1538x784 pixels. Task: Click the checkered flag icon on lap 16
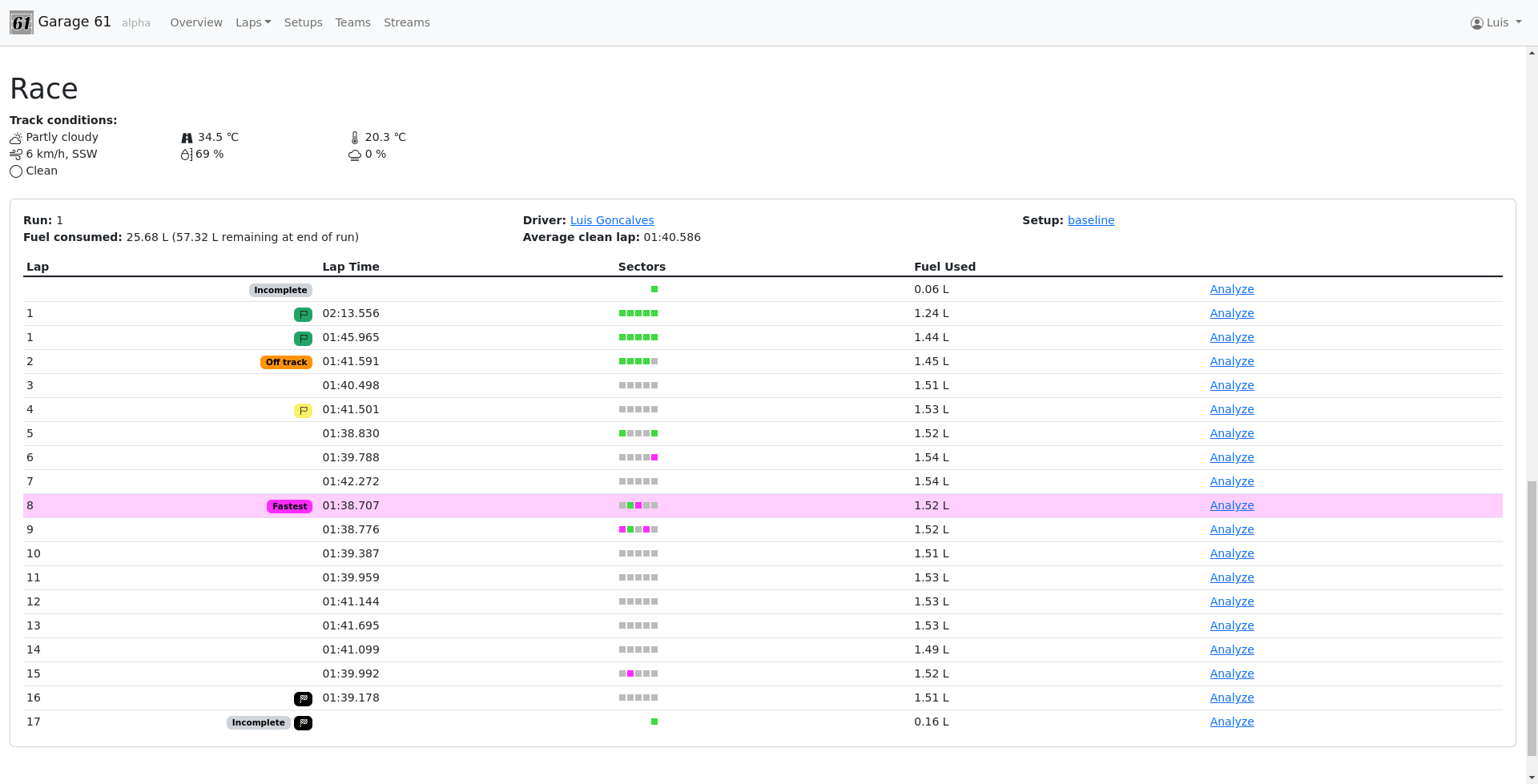point(303,699)
